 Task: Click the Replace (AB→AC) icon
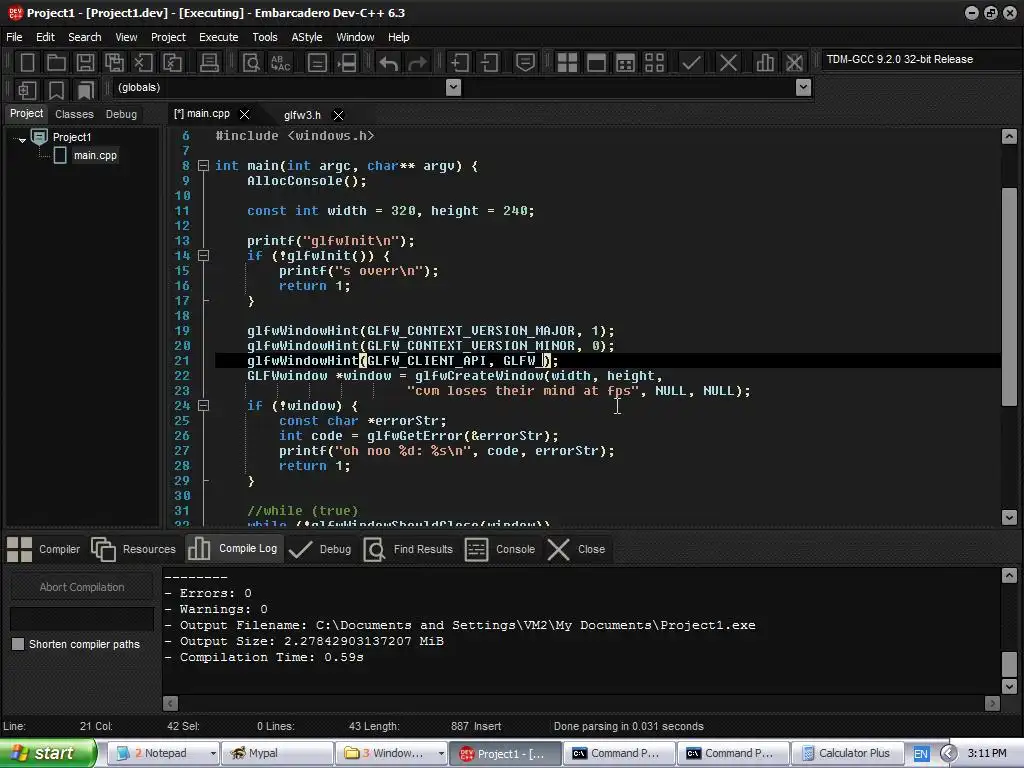(281, 63)
